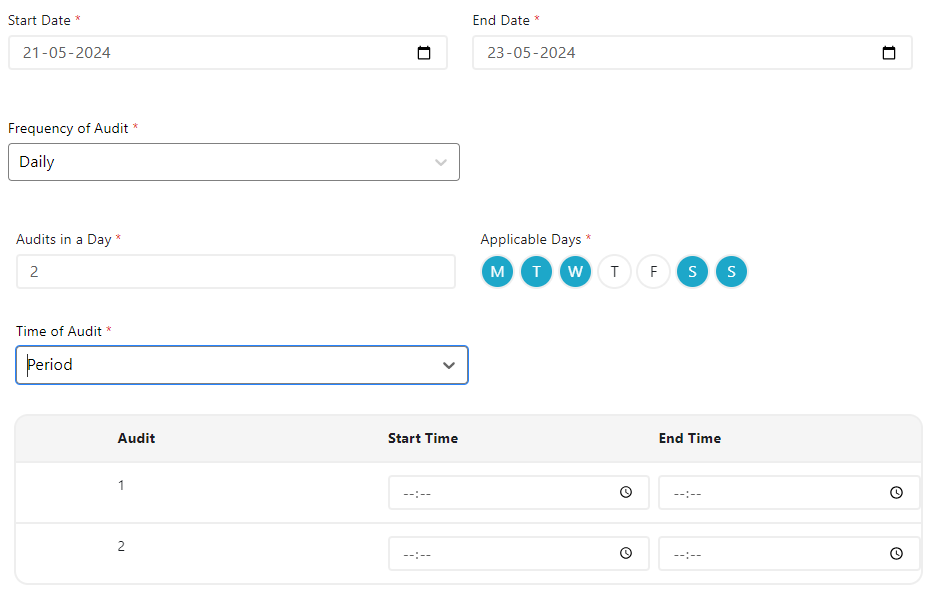Click clock icon for Audit 2 End Time
This screenshot has height=603, width=944.
point(897,553)
